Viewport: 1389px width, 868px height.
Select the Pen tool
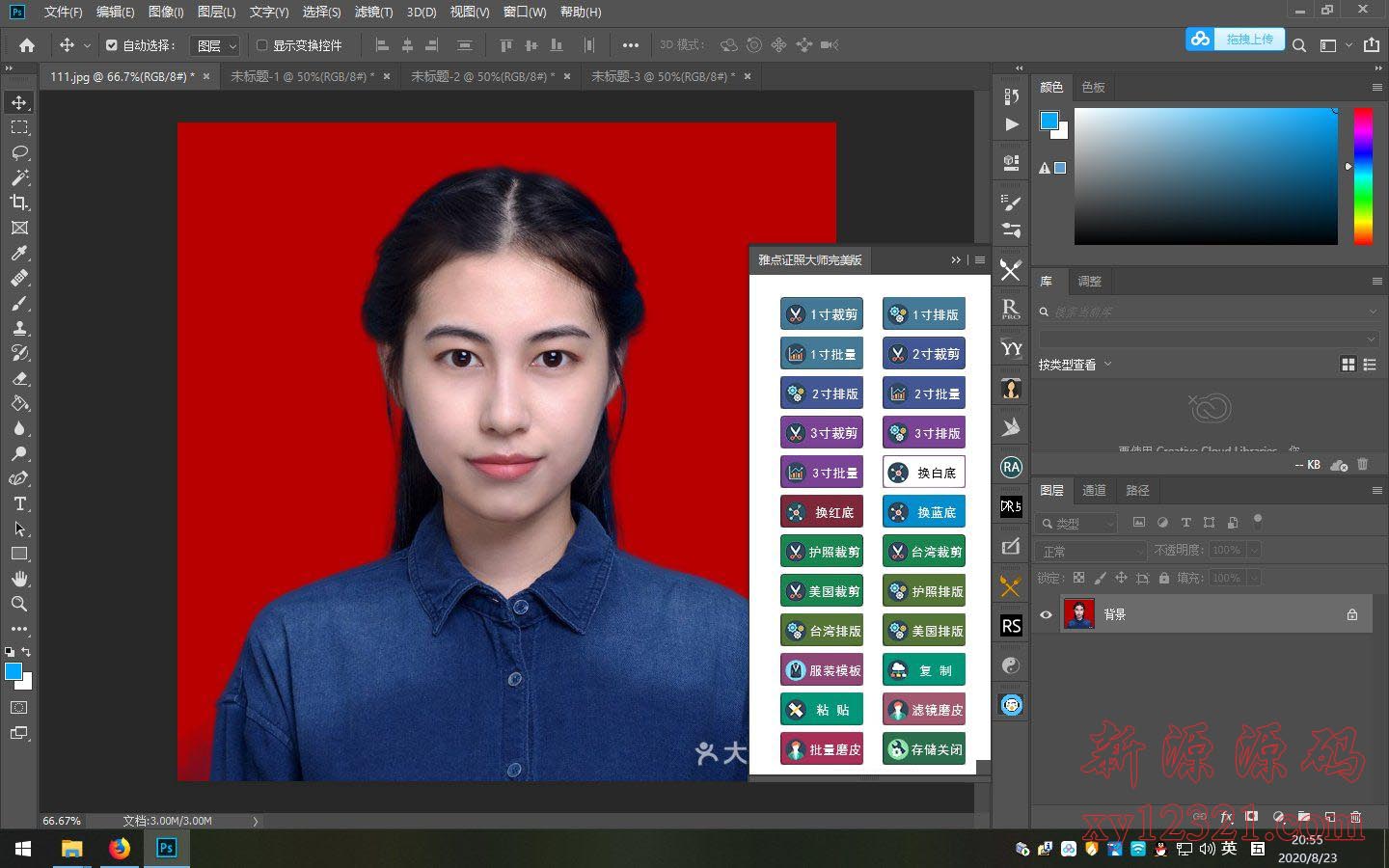click(19, 478)
